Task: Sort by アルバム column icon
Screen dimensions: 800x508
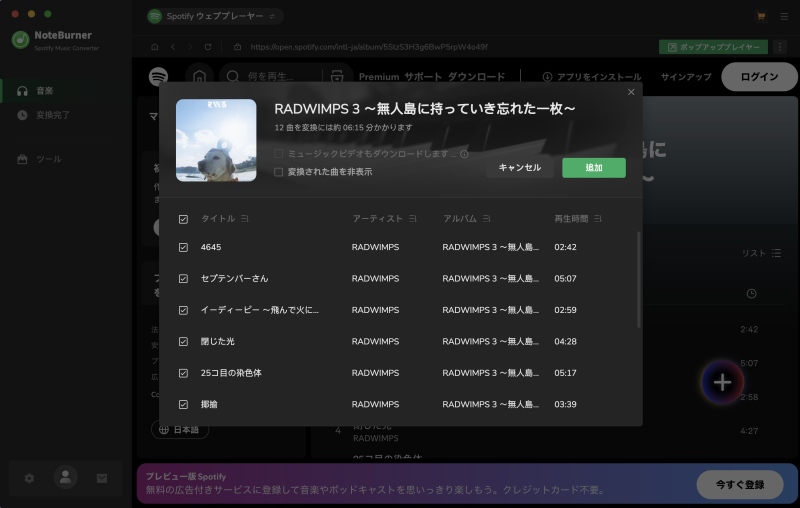Action: pos(487,219)
